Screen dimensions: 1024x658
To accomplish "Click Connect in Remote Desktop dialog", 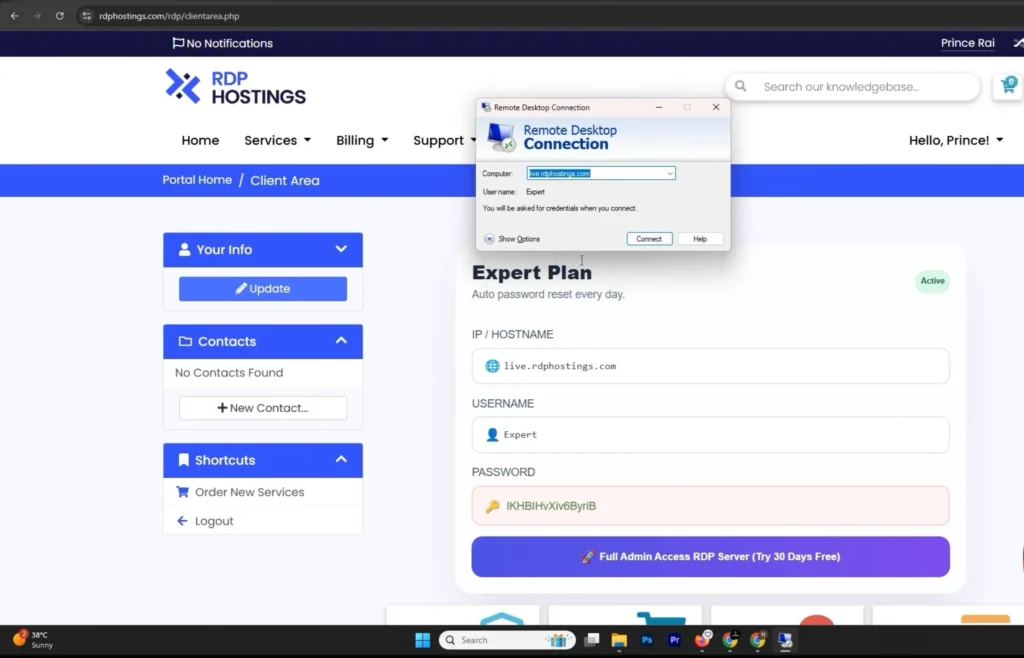I will pos(649,239).
